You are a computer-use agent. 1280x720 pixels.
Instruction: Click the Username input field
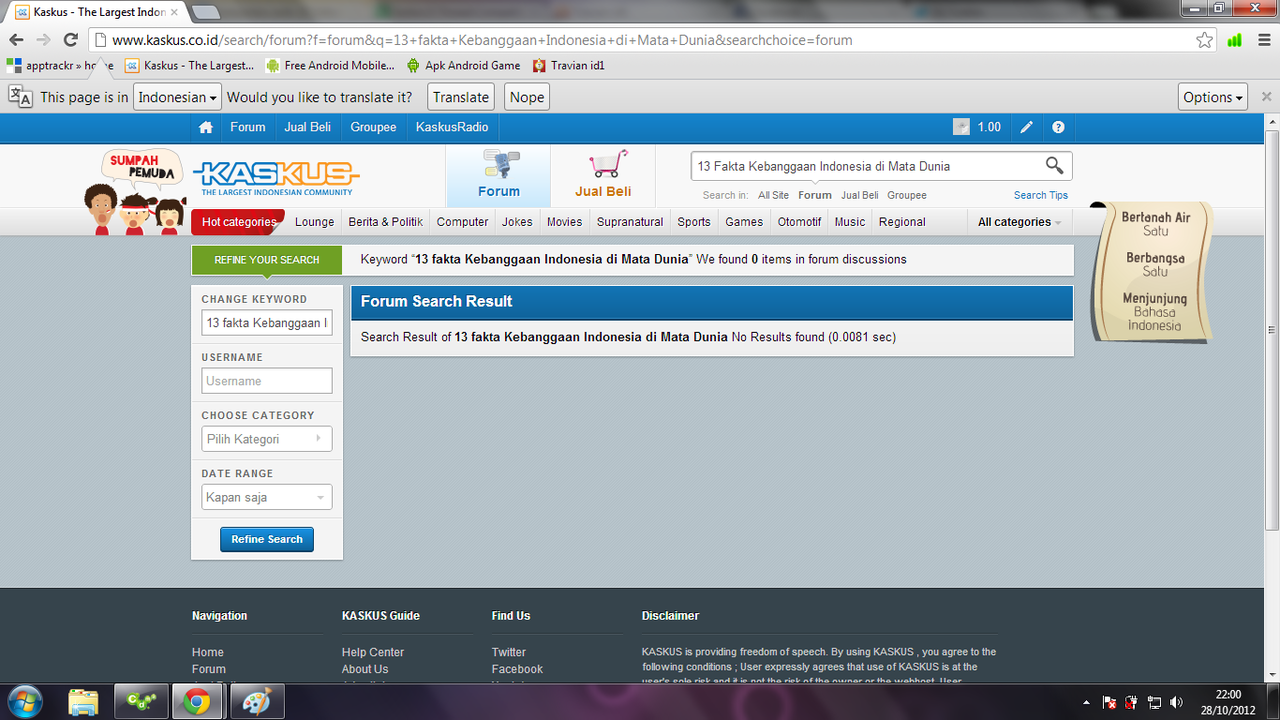(267, 381)
